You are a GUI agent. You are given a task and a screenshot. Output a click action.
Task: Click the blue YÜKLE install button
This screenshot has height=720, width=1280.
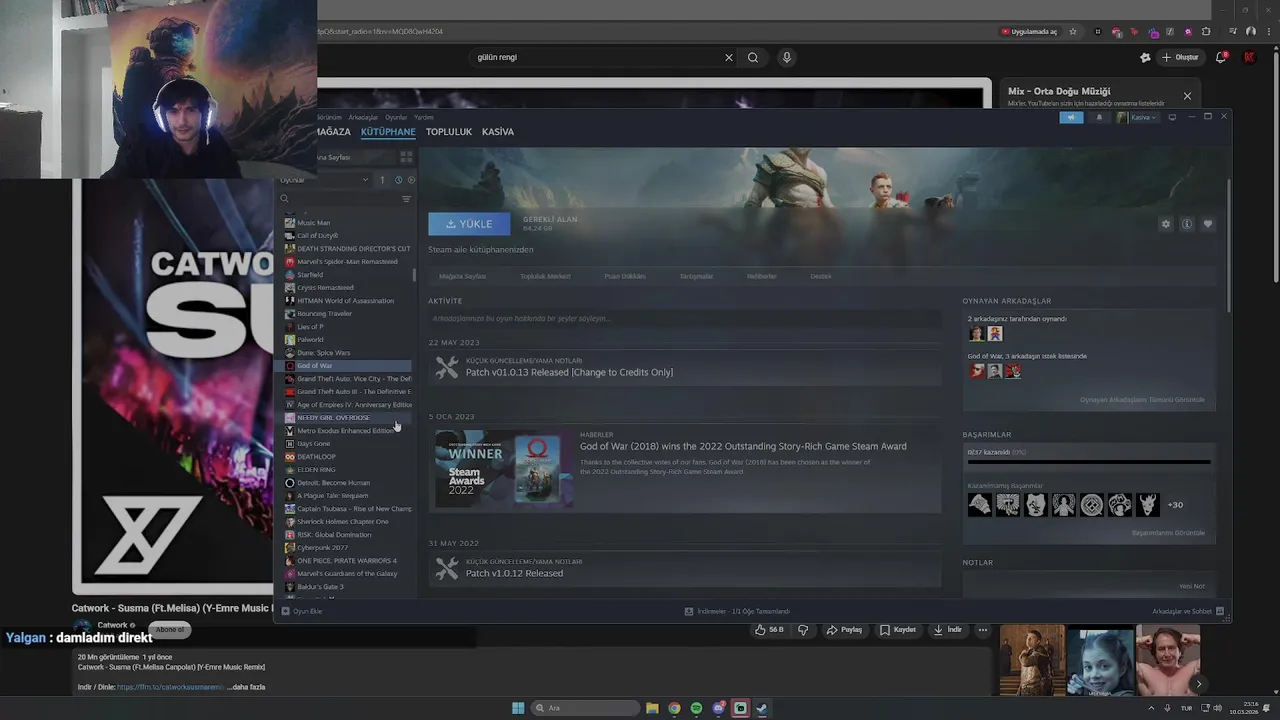(x=469, y=224)
